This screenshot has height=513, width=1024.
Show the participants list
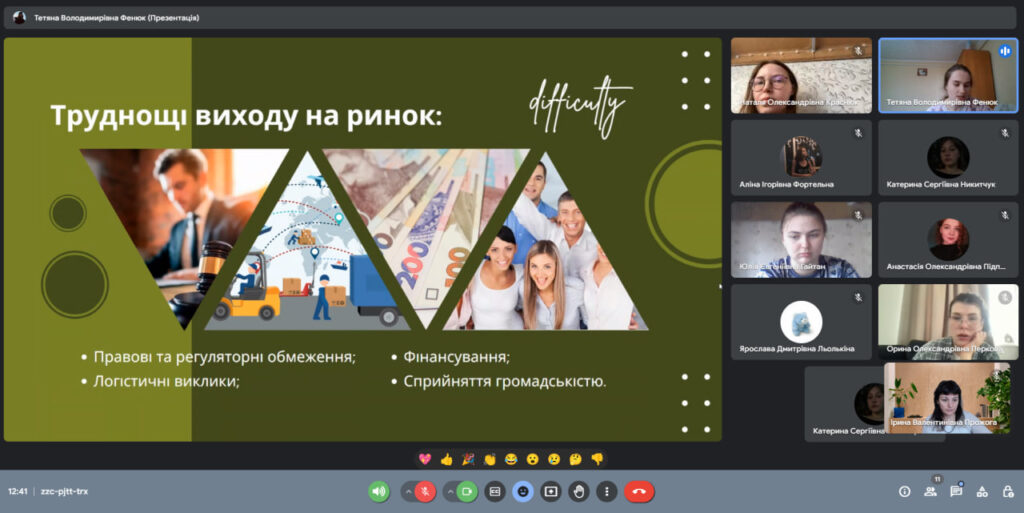tap(930, 491)
